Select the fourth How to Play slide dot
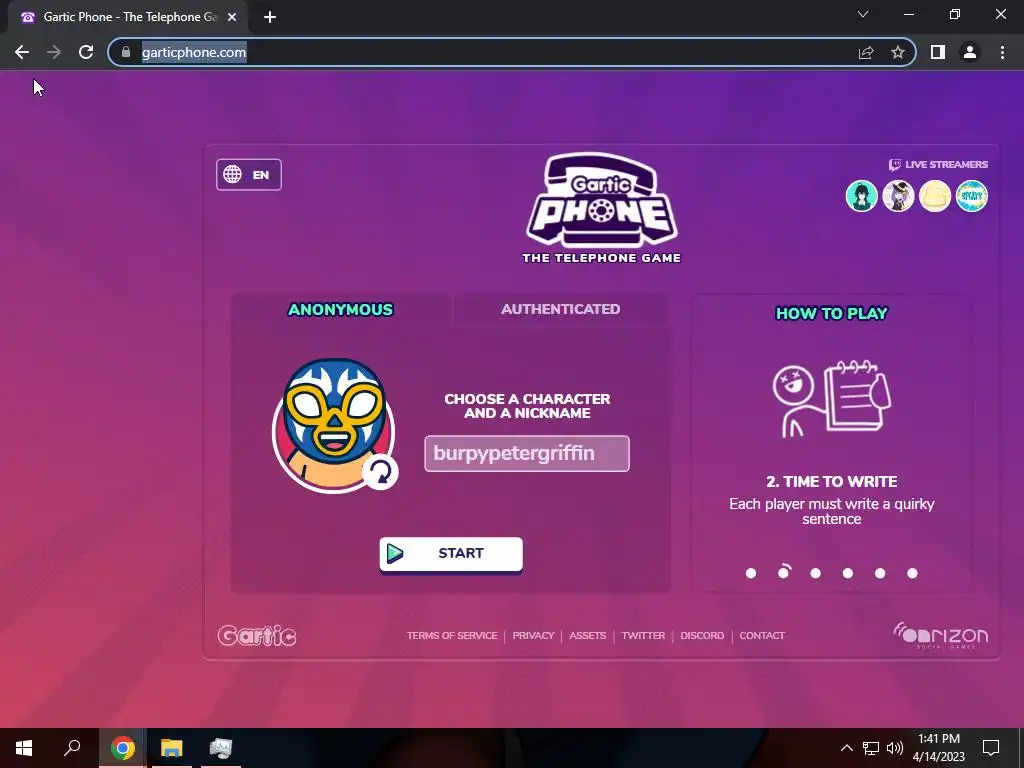Viewport: 1024px width, 768px height. [848, 573]
